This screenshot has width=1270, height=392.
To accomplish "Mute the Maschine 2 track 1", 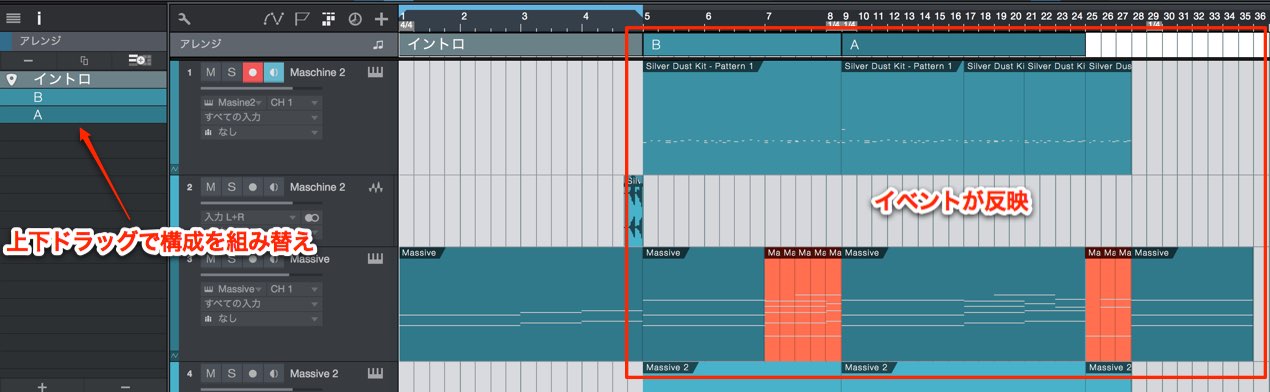I will coord(210,73).
